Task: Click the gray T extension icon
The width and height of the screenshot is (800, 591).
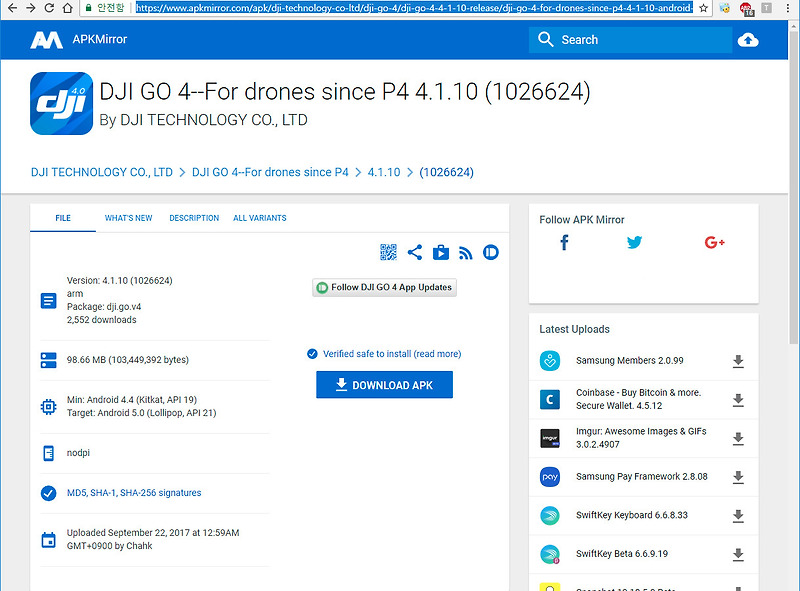Action: point(766,8)
